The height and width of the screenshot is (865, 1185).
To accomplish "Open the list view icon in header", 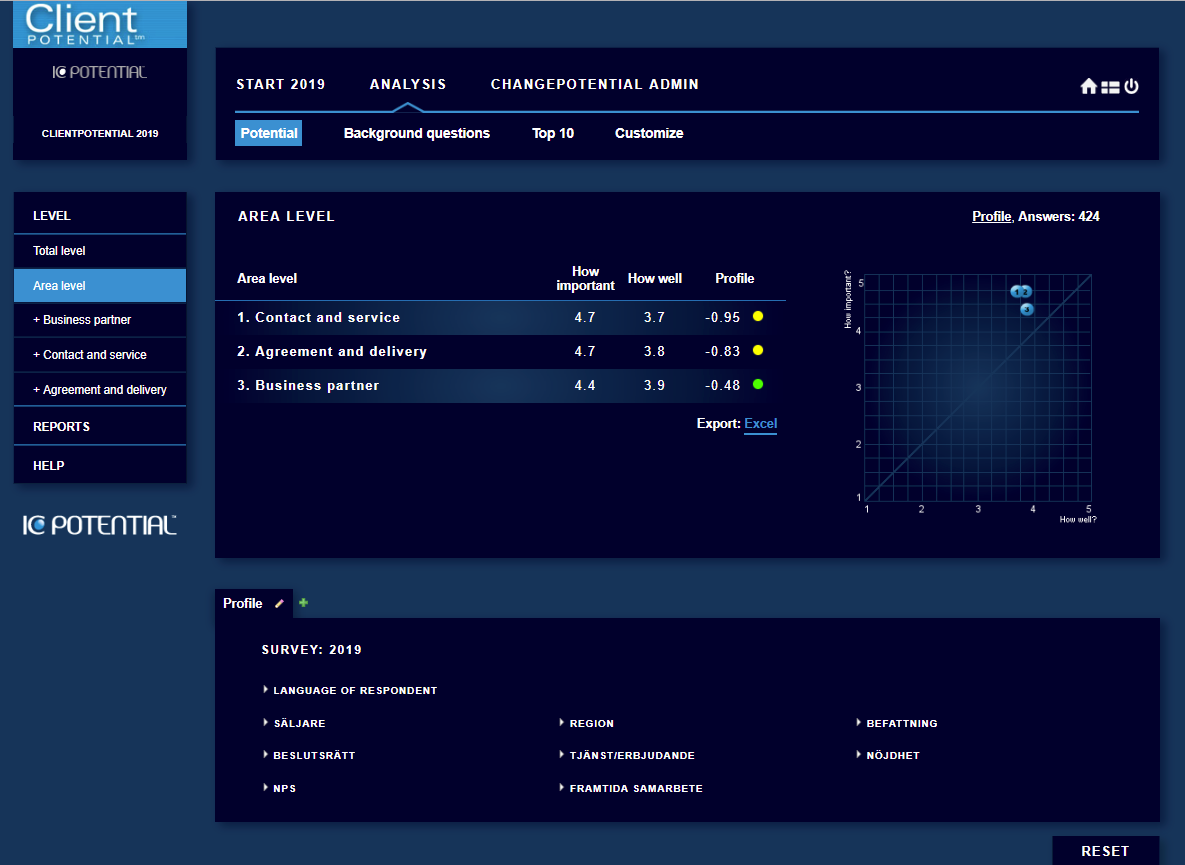I will tap(1109, 88).
